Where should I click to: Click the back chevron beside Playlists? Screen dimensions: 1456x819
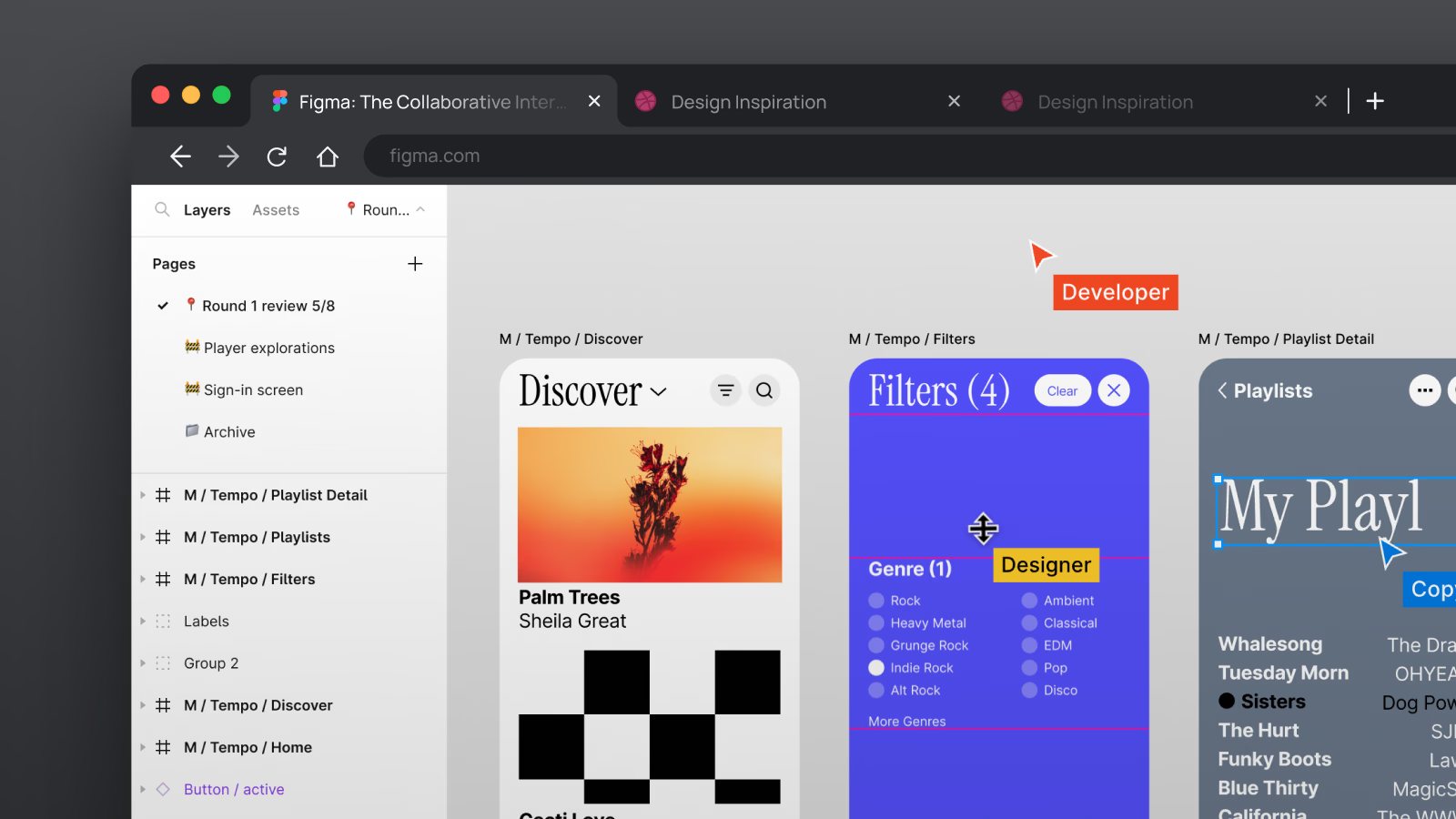(1222, 390)
